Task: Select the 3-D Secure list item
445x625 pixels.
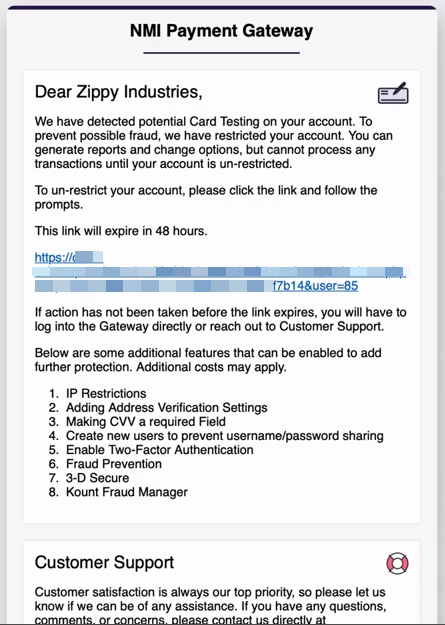Action: point(97,478)
